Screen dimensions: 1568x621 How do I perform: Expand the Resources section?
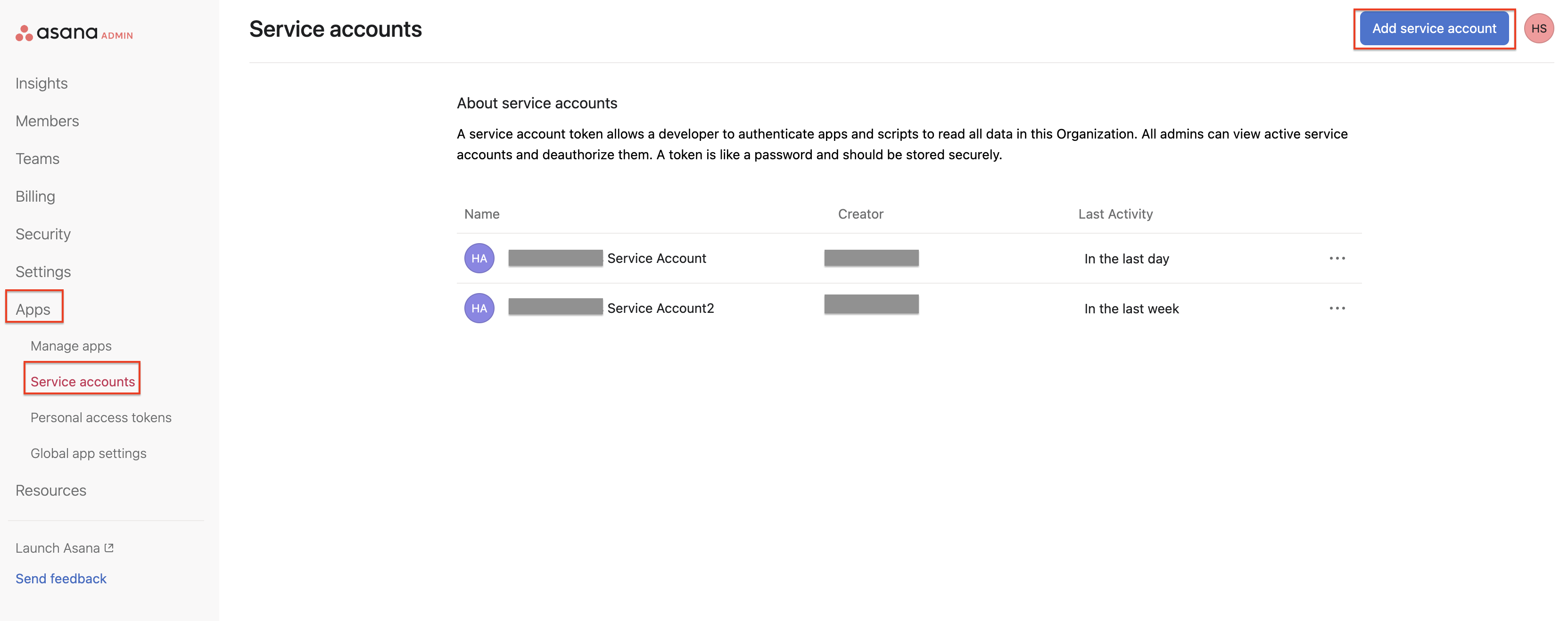[50, 490]
